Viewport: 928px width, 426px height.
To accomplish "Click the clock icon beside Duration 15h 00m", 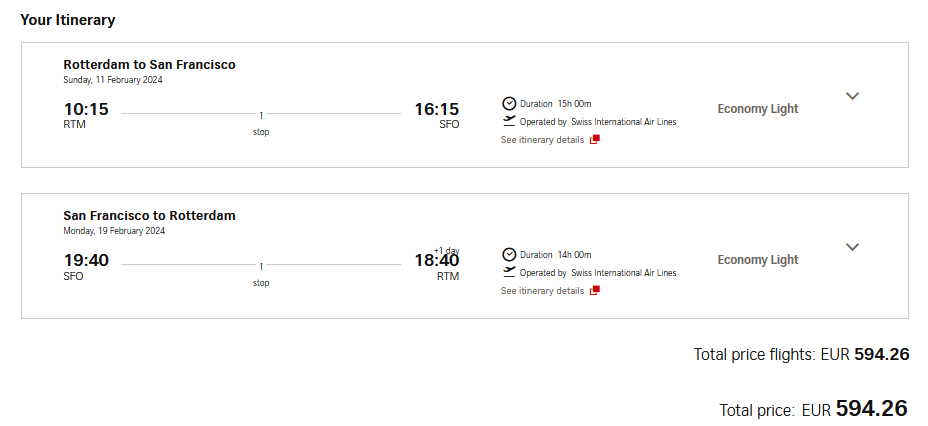I will 509,104.
